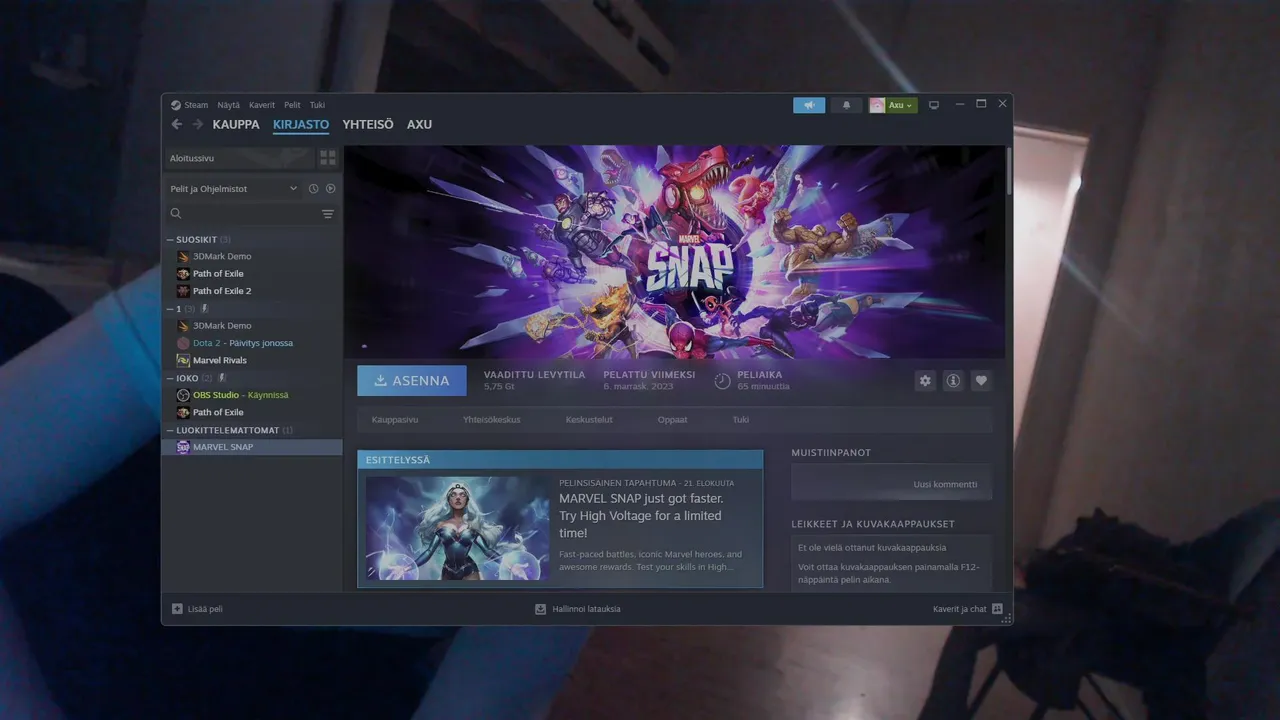Sort library by recent activity clock icon
Viewport: 1280px width, 720px height.
(313, 188)
